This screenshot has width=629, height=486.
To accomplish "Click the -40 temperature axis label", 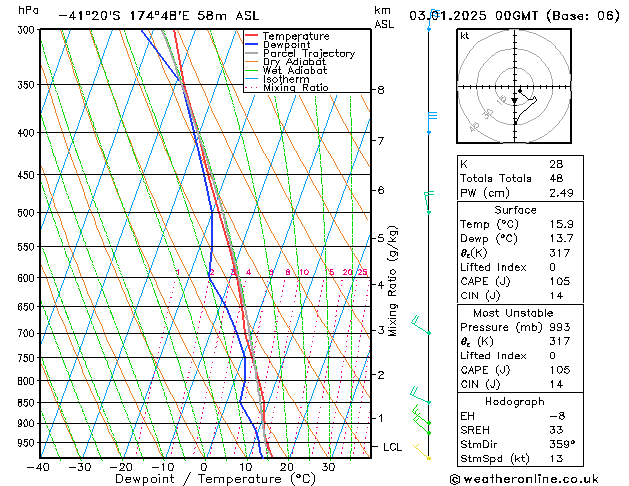I will [38, 467].
